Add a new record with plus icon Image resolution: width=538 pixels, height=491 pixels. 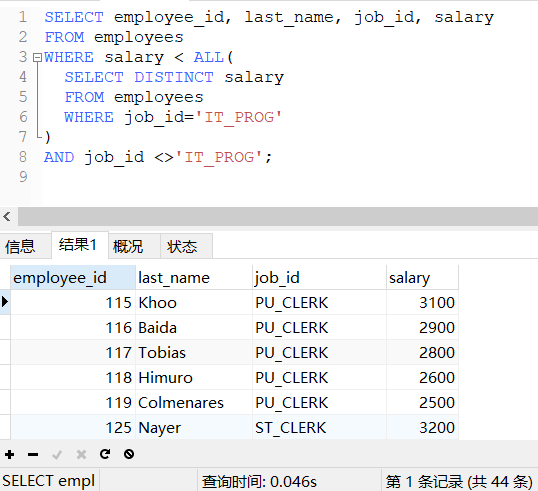point(10,454)
